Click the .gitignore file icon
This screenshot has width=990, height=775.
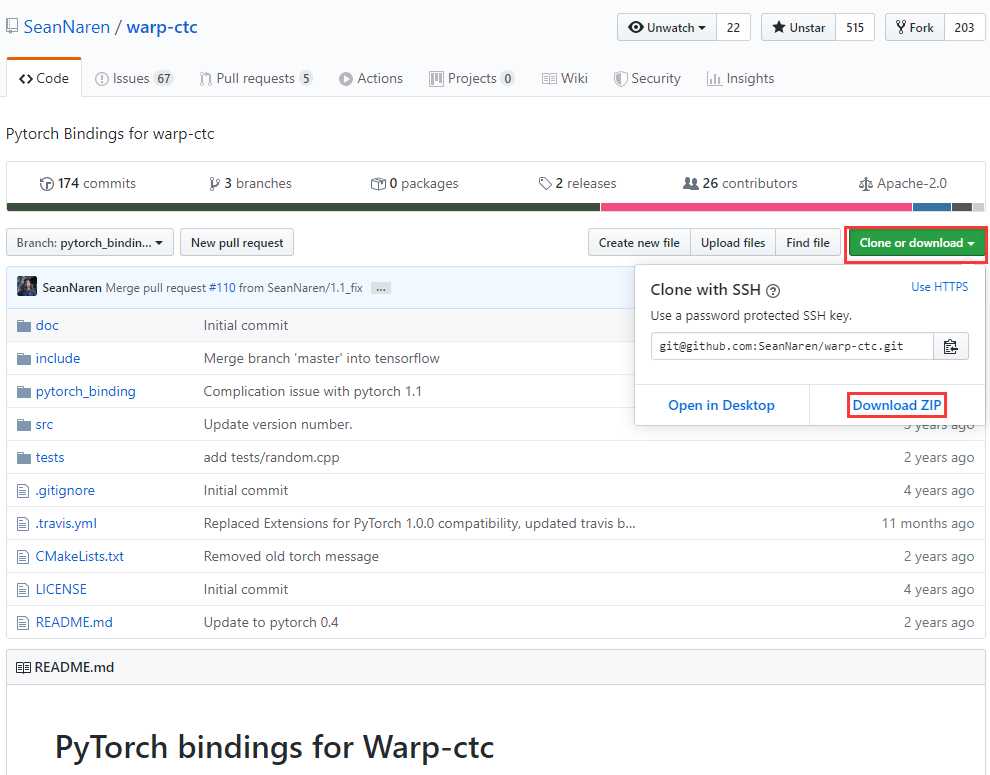23,491
